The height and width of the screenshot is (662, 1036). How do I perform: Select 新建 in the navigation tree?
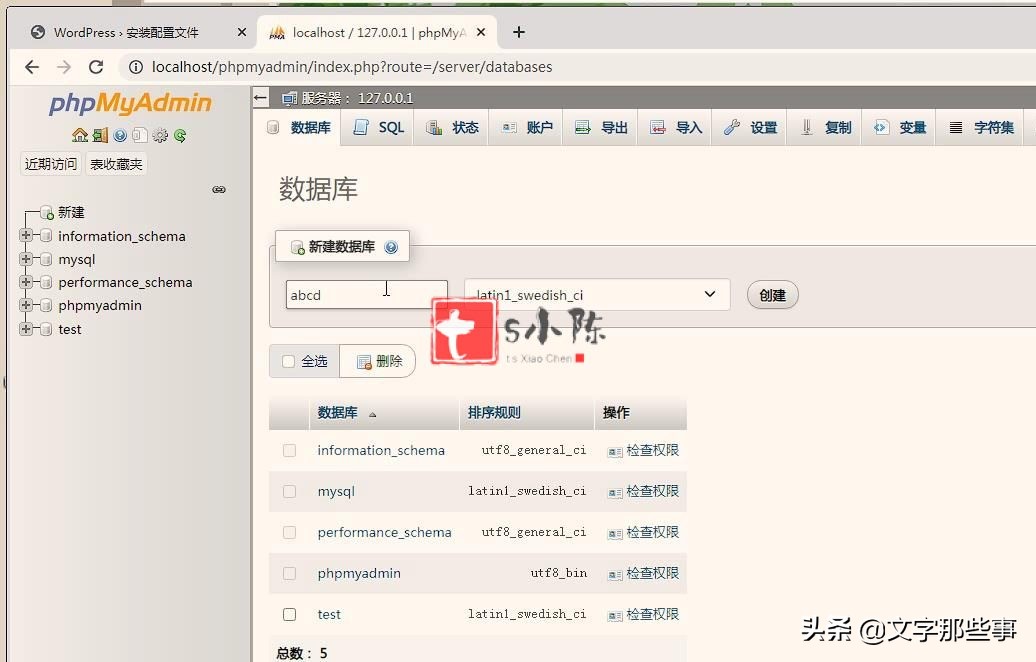[71, 213]
